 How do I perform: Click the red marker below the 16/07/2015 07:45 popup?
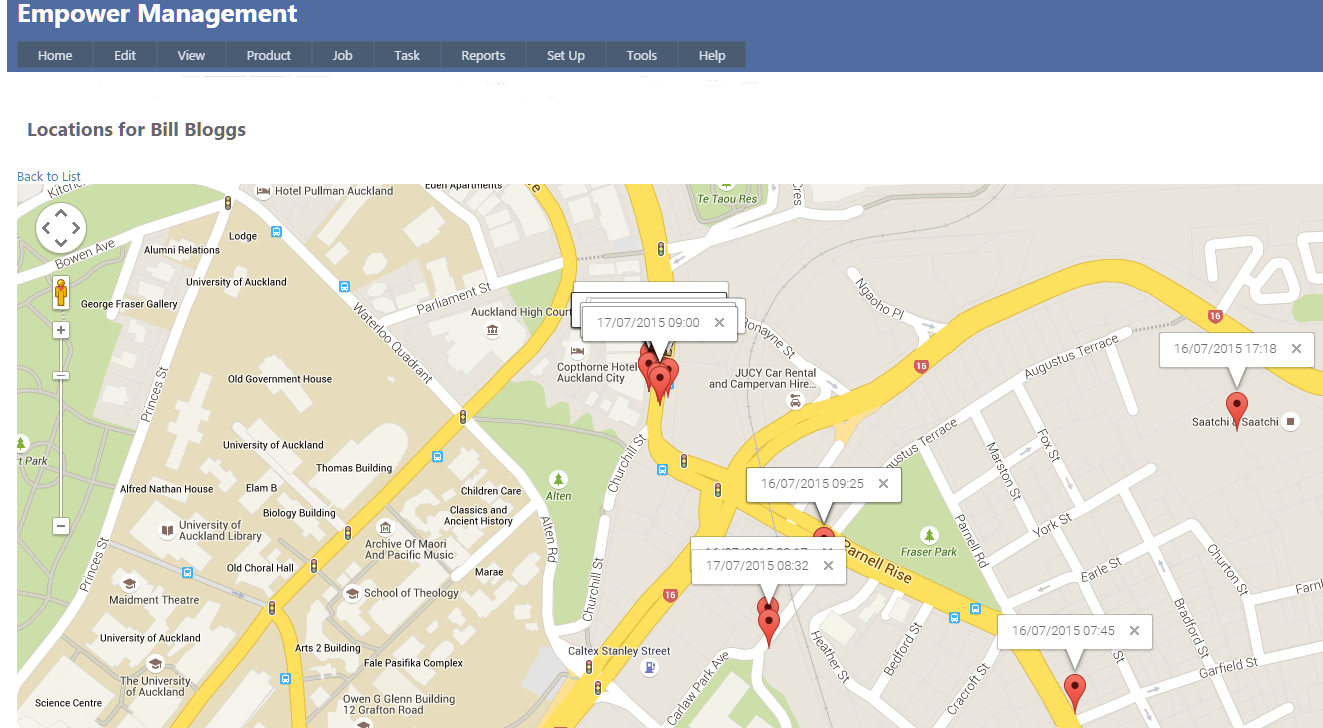(1074, 690)
